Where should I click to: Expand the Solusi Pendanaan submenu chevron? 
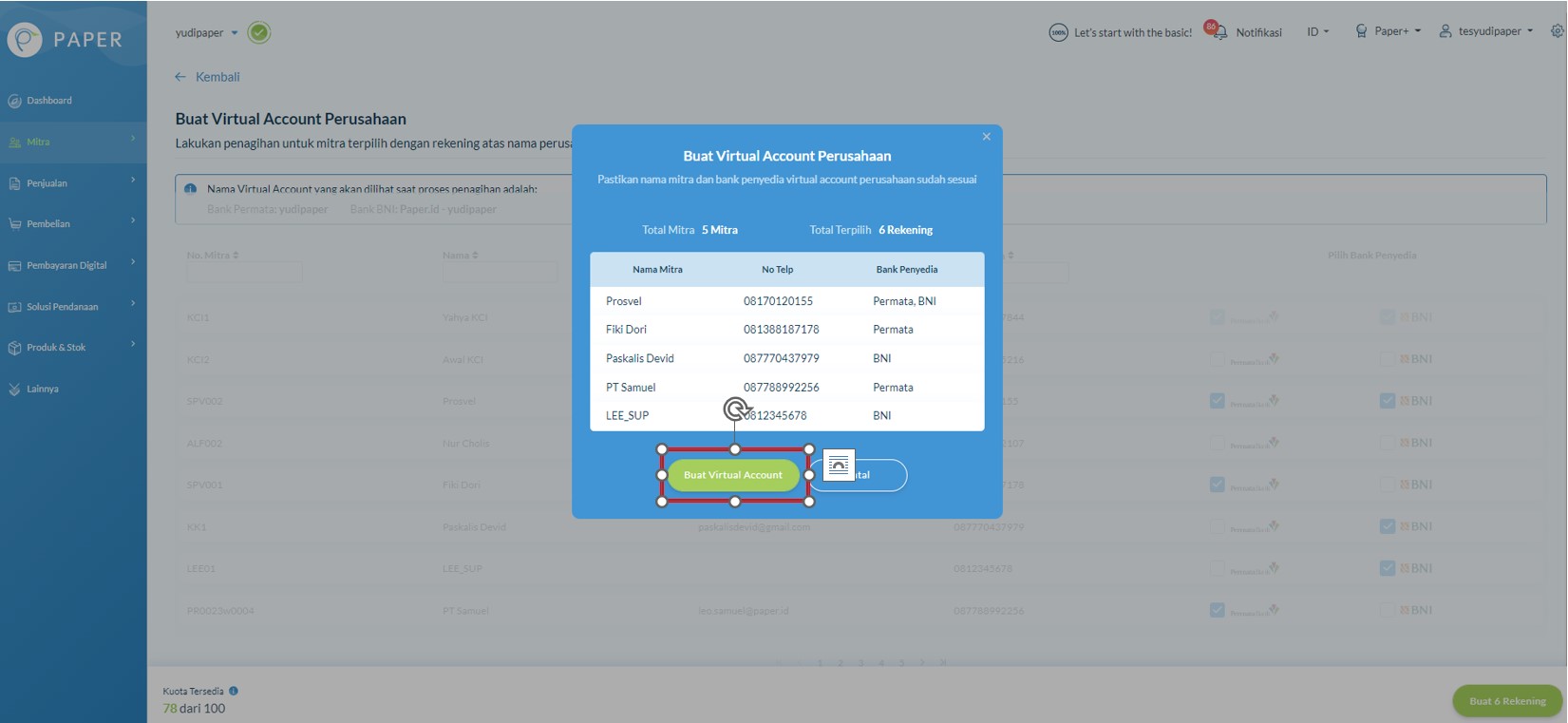coord(133,303)
